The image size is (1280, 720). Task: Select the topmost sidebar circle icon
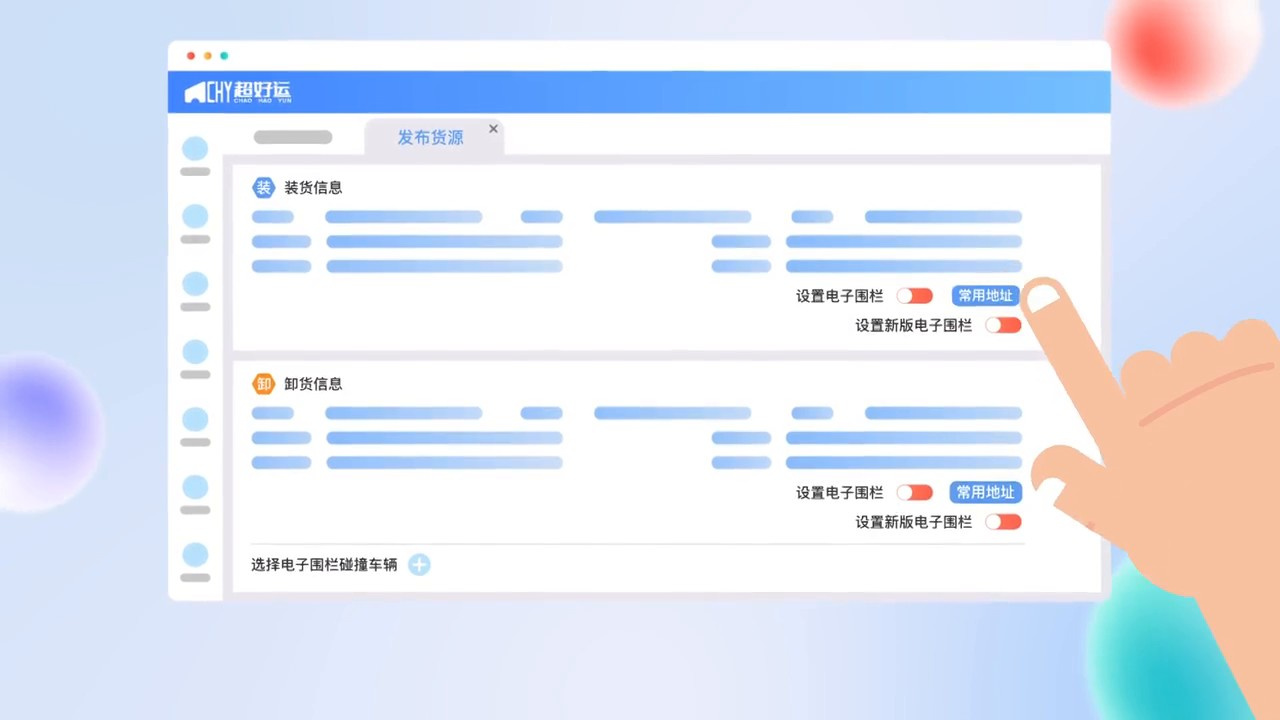[195, 149]
